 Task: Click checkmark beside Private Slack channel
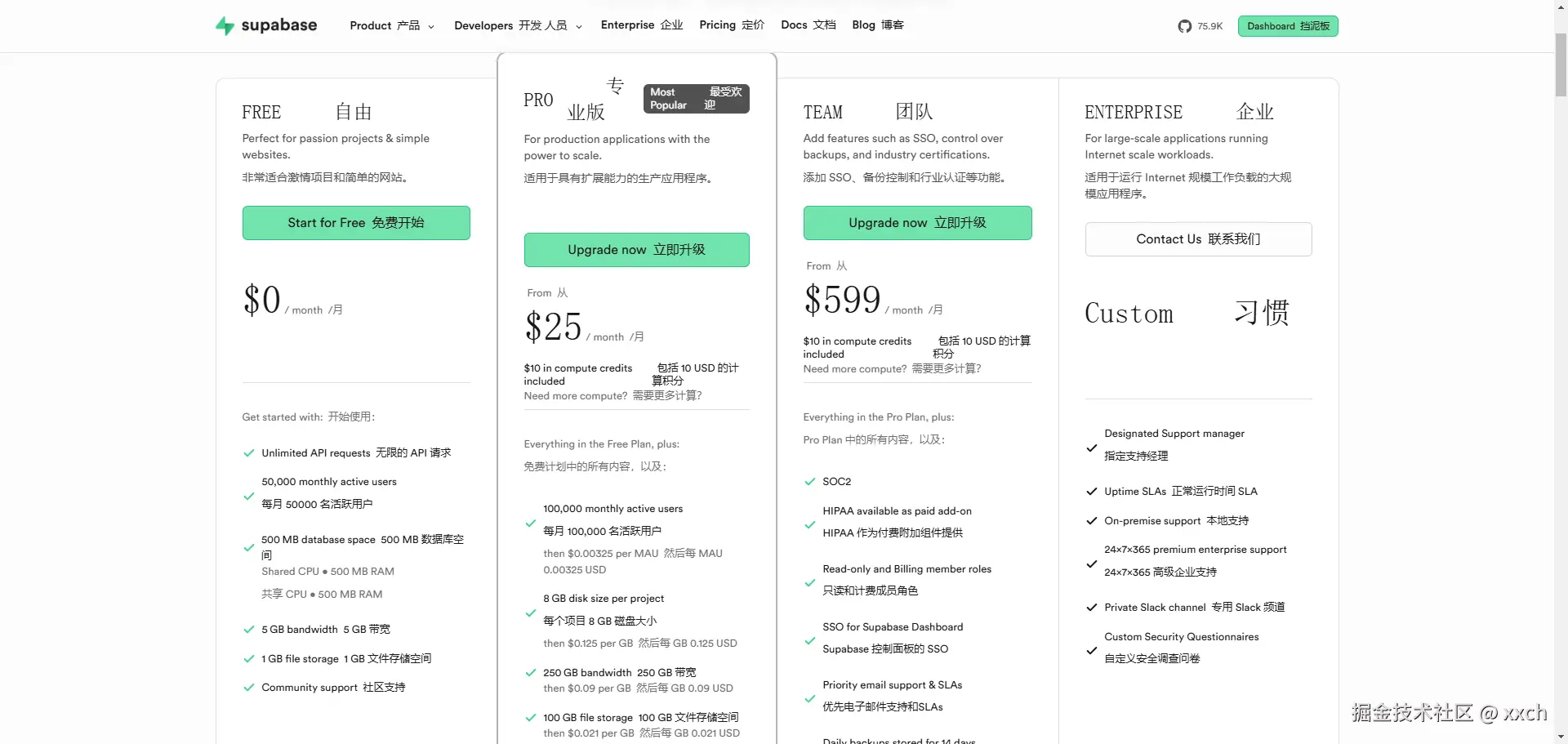[x=1092, y=608]
